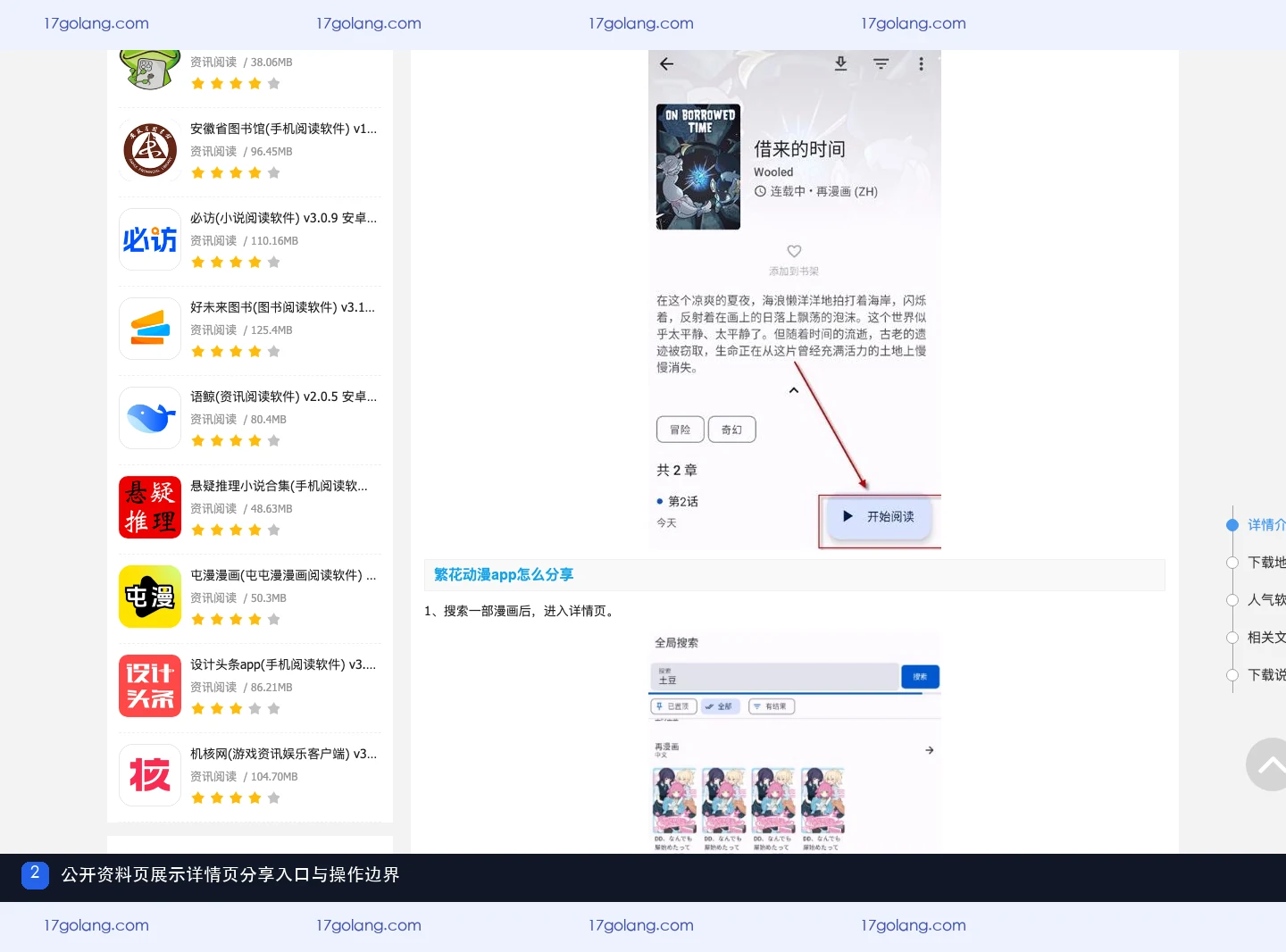This screenshot has height=952, width=1286.
Task: Open the 第2话 chapter entry
Action: coord(683,502)
